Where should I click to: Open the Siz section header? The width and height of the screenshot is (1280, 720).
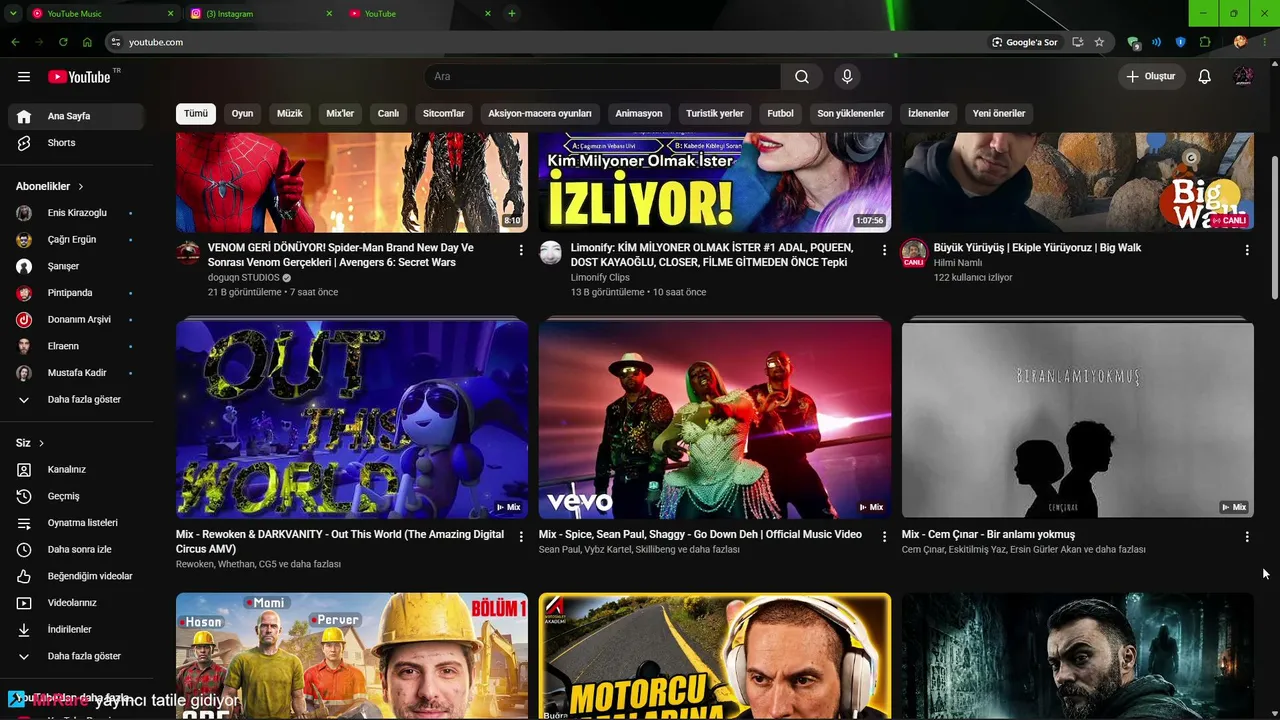(x=30, y=443)
